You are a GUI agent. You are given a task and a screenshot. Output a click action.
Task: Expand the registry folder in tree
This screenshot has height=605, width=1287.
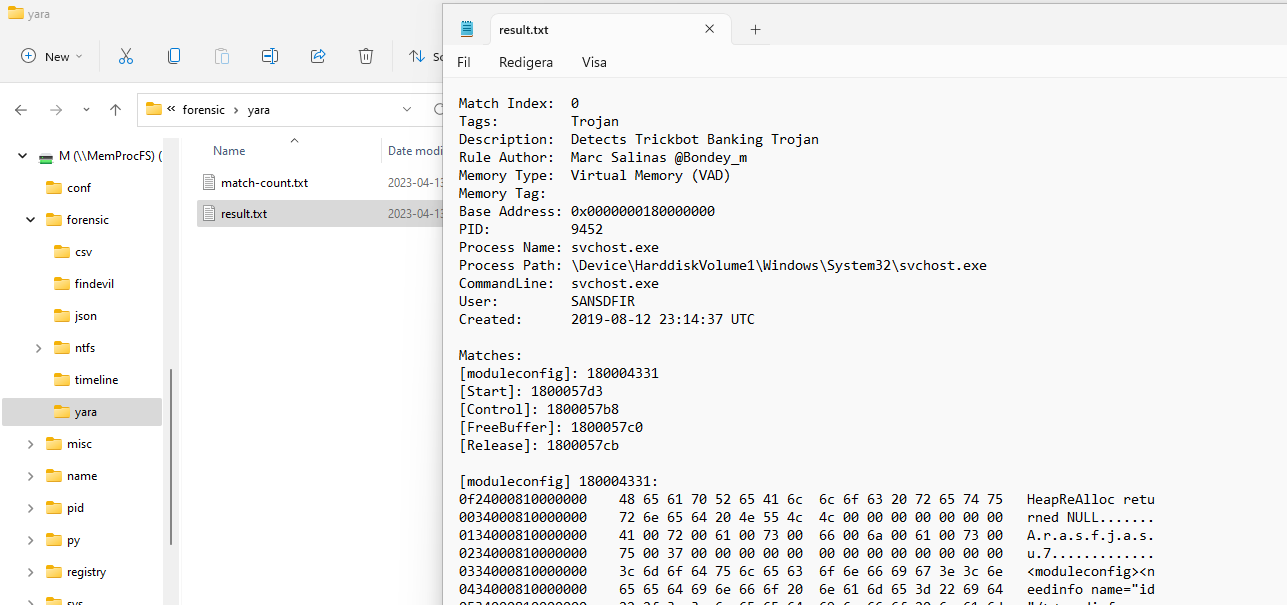pyautogui.click(x=30, y=572)
